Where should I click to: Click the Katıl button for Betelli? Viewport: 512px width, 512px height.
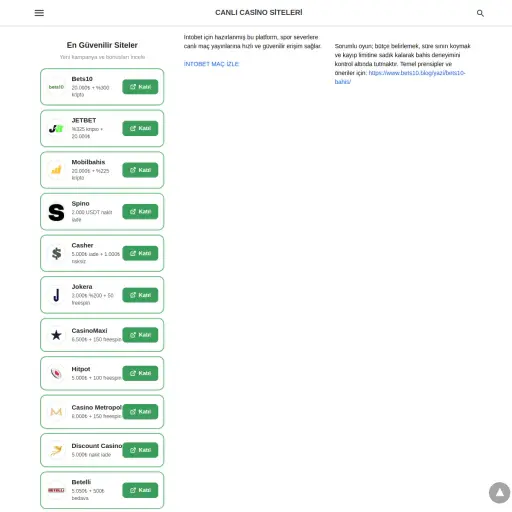(140, 490)
